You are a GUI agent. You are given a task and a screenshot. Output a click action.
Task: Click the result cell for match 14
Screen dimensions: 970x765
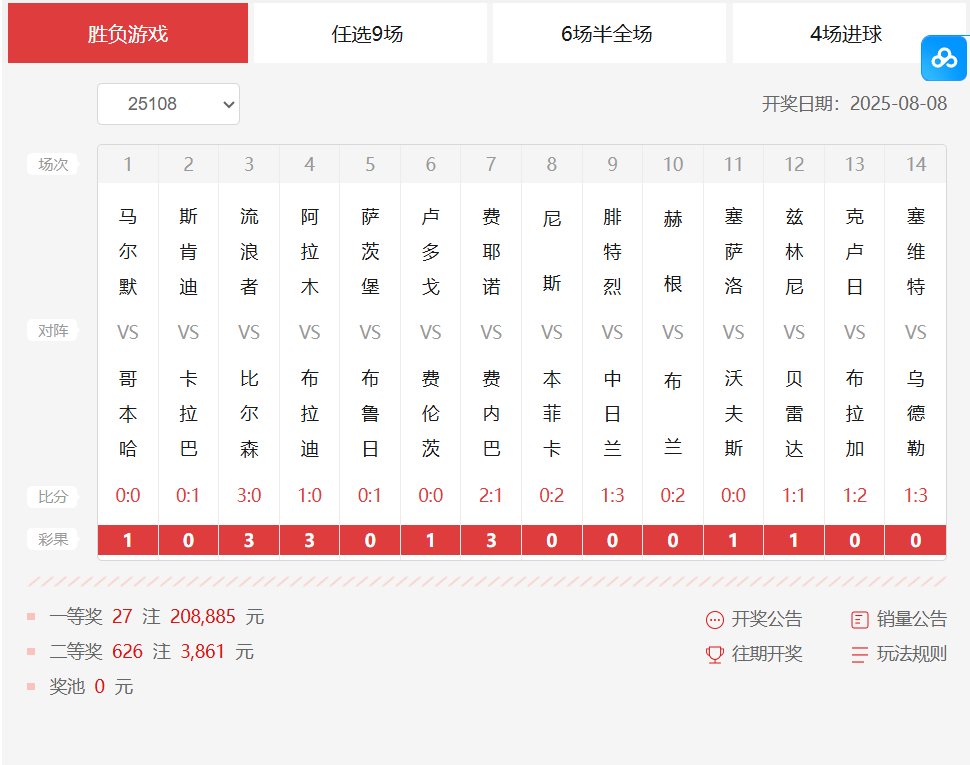[916, 541]
